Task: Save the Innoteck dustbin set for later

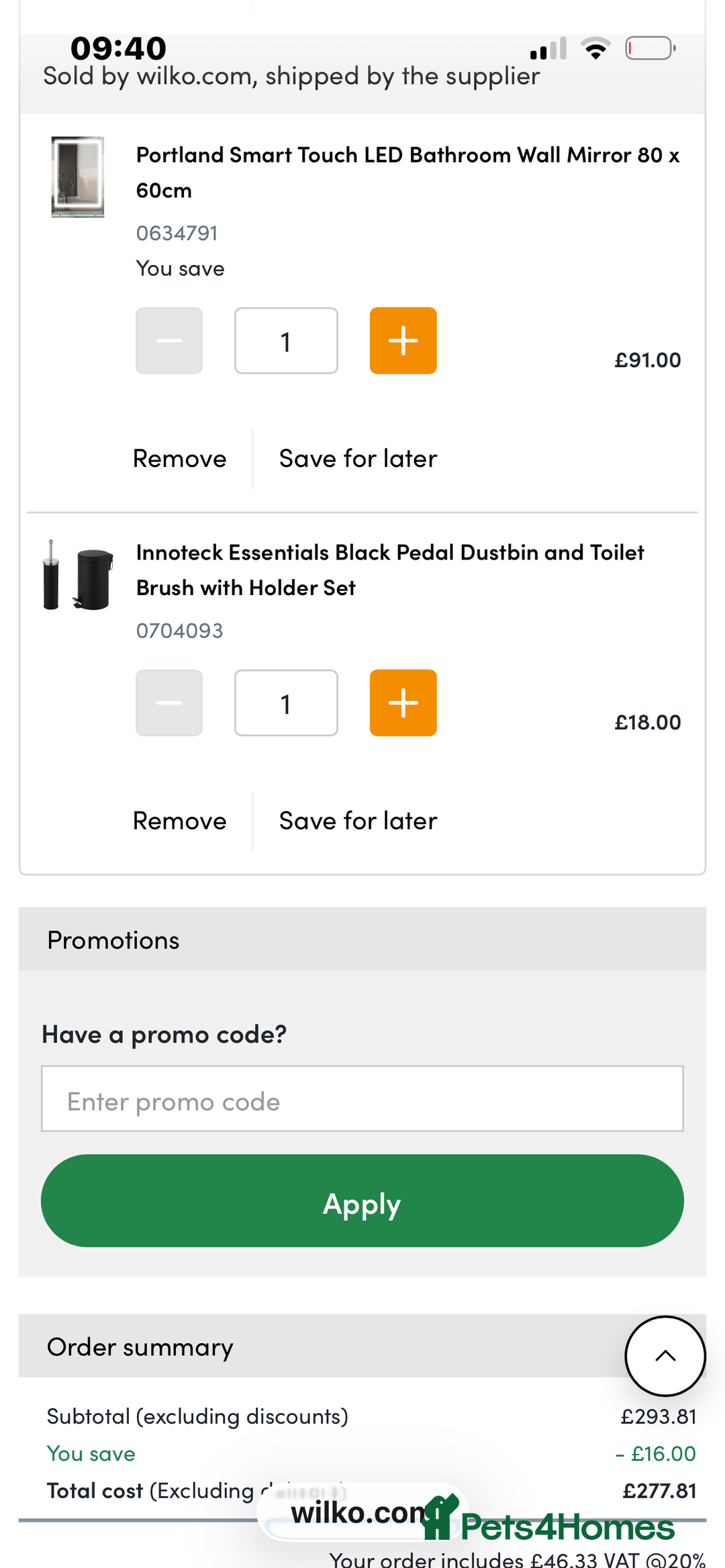Action: [x=358, y=821]
